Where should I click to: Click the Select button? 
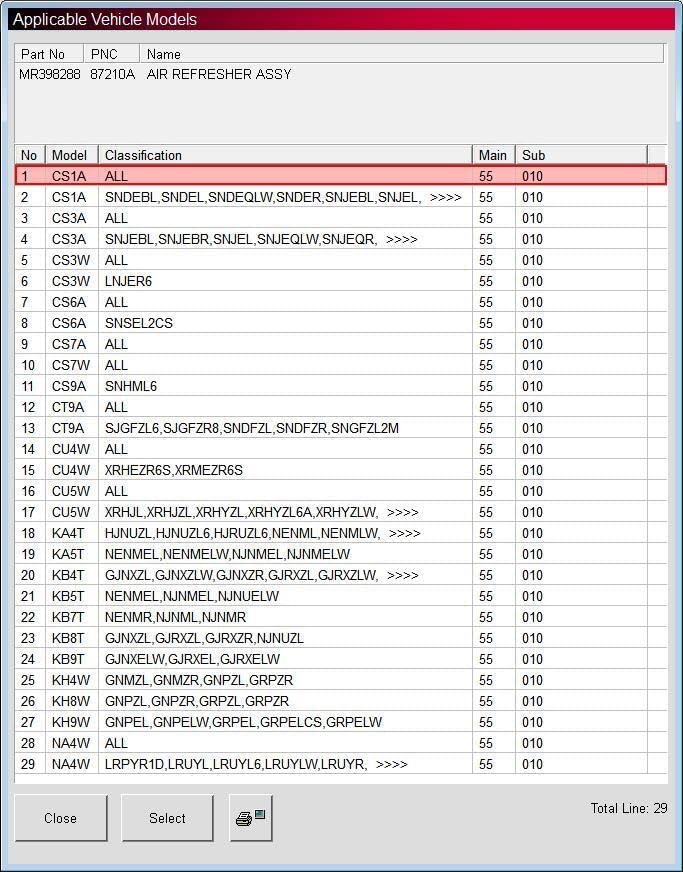167,818
